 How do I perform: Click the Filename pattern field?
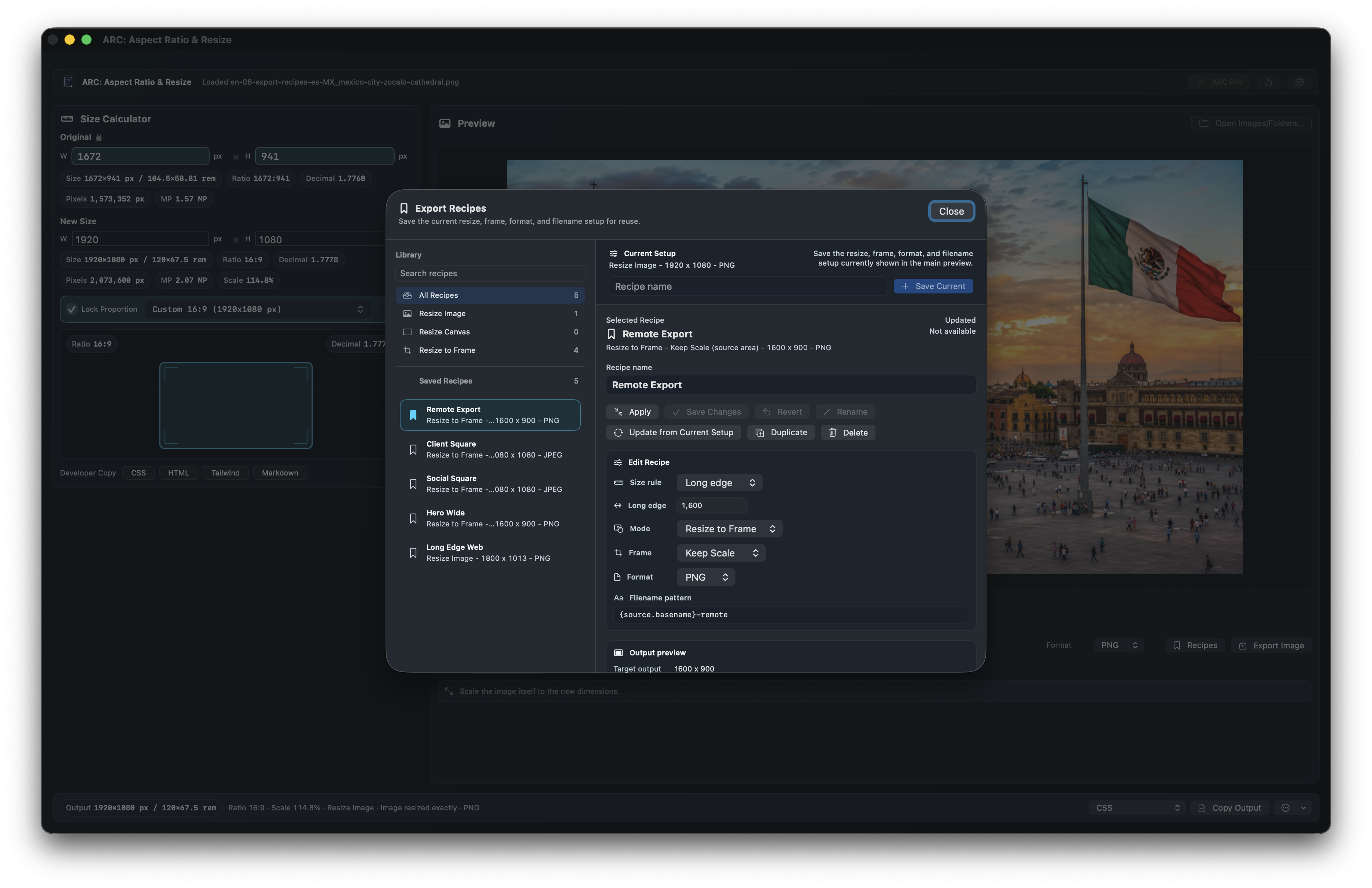(x=791, y=614)
